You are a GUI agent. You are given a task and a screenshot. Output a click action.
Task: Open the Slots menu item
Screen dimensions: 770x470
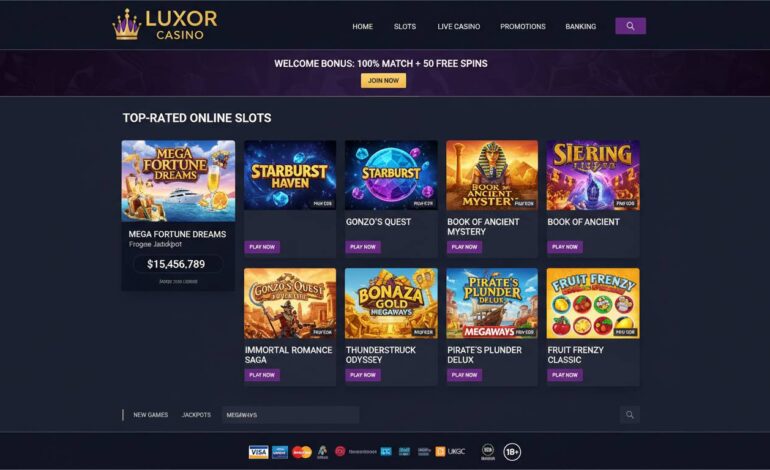[405, 27]
